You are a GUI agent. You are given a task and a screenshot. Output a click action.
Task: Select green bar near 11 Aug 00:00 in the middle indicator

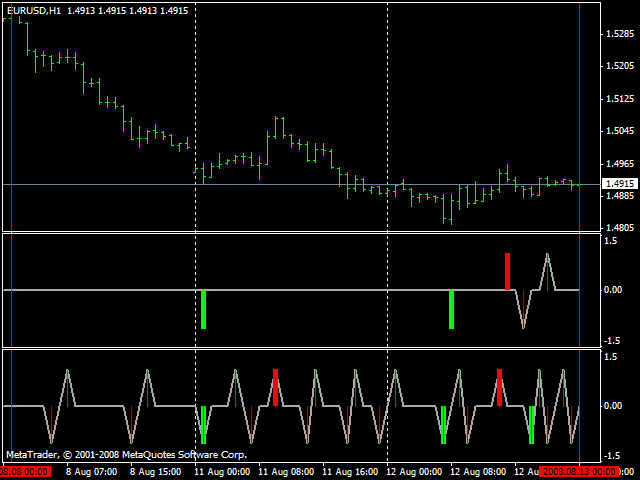click(203, 309)
